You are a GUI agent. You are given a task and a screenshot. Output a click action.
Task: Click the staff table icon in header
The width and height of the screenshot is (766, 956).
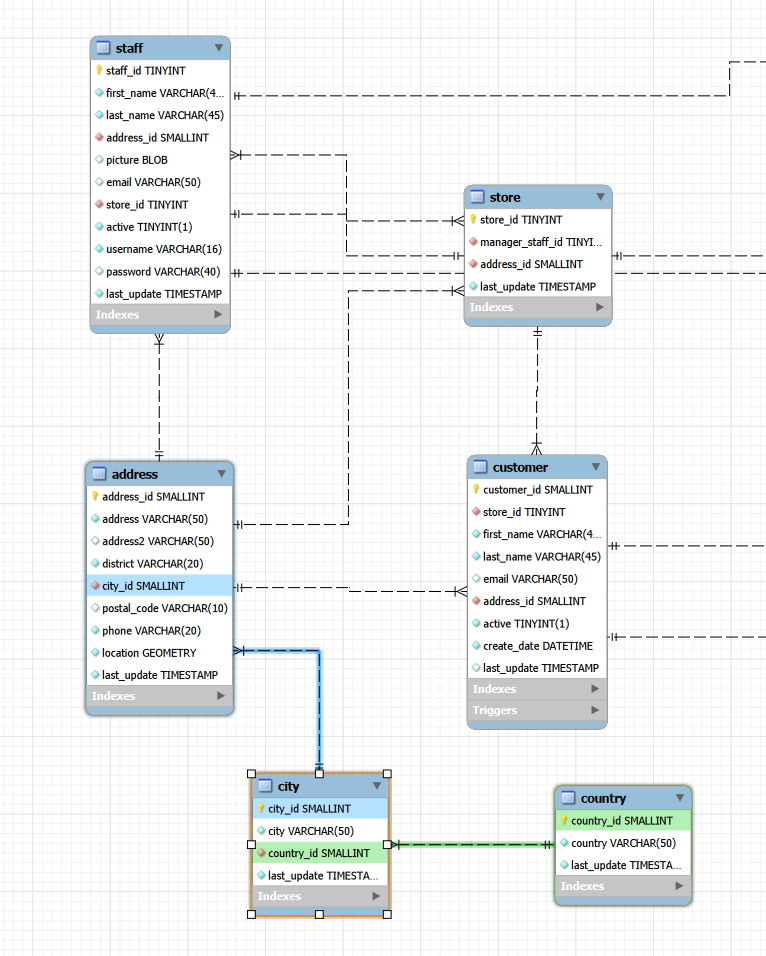[x=103, y=48]
